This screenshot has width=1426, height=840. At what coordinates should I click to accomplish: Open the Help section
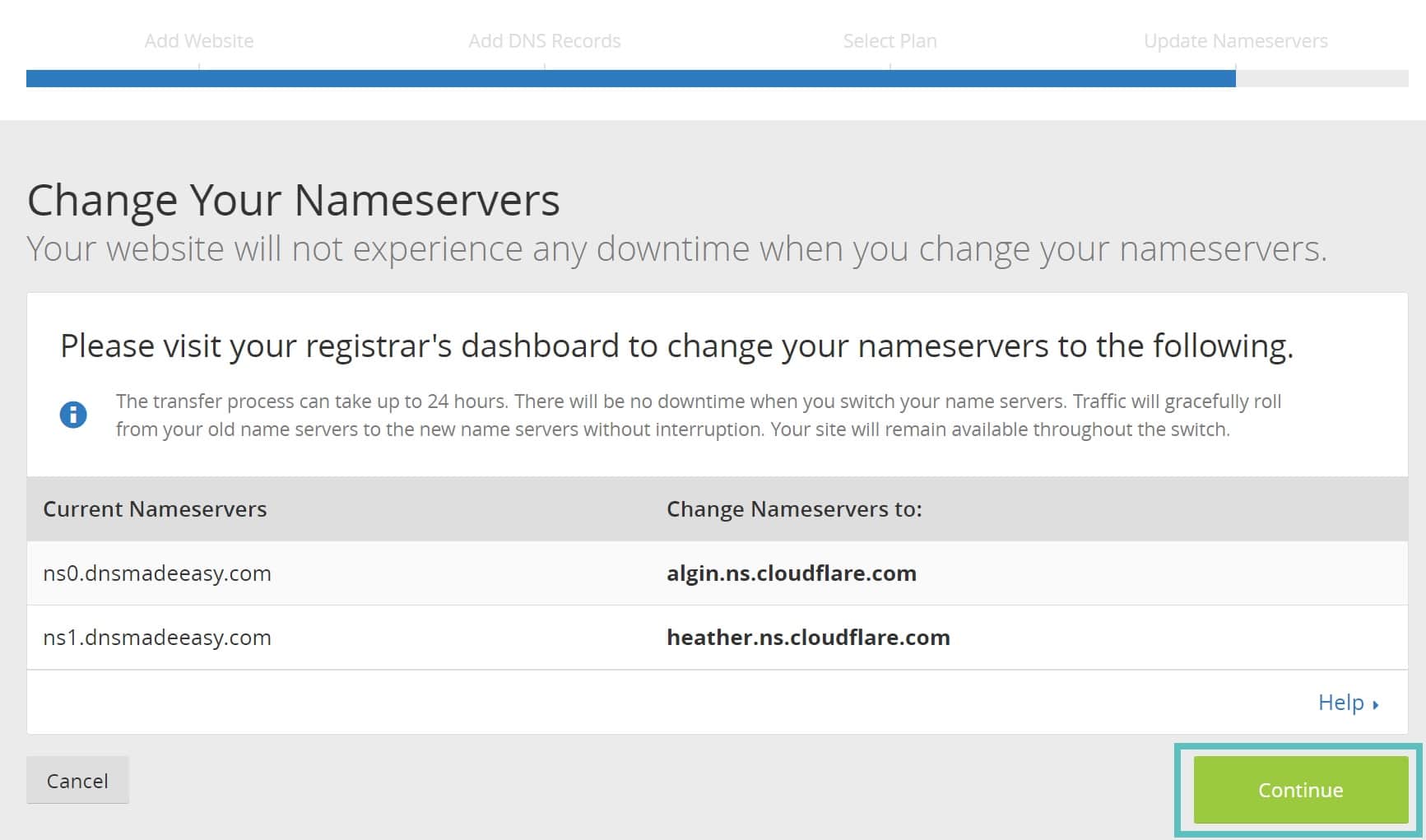1342,703
